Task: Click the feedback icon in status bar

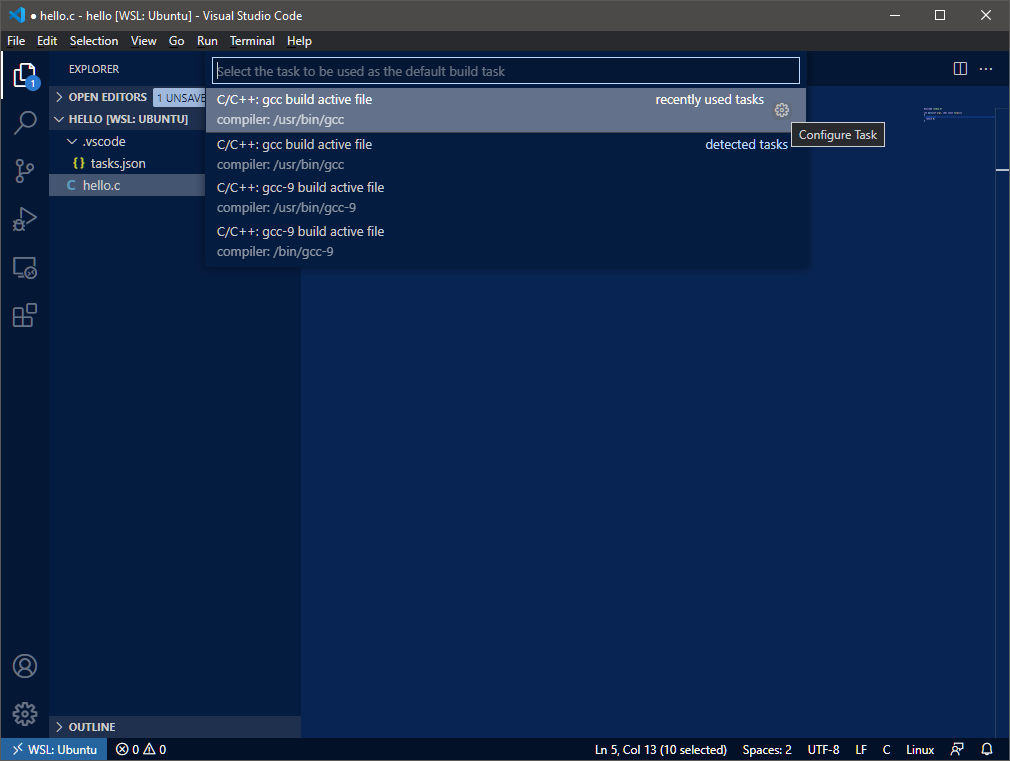Action: 957,749
